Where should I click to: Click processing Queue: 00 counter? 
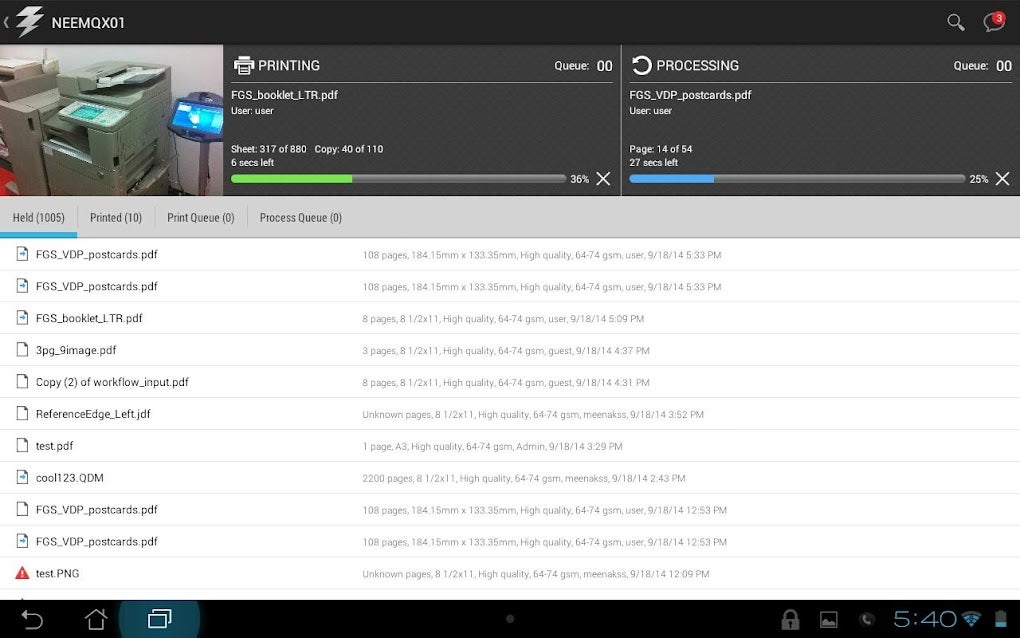point(982,66)
